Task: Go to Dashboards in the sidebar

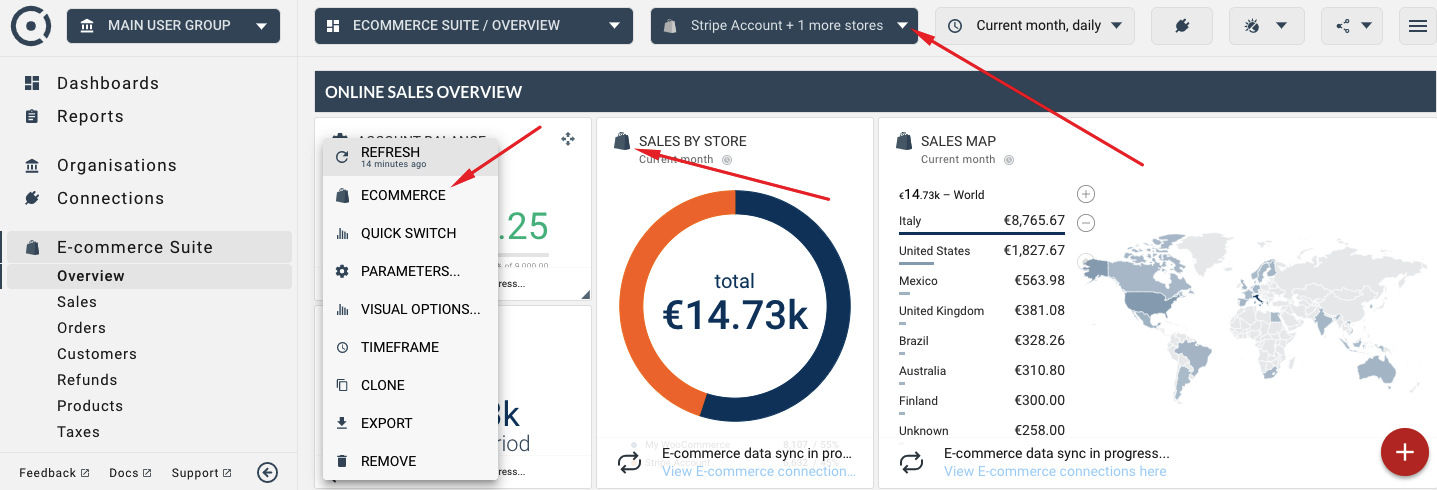Action: [108, 83]
